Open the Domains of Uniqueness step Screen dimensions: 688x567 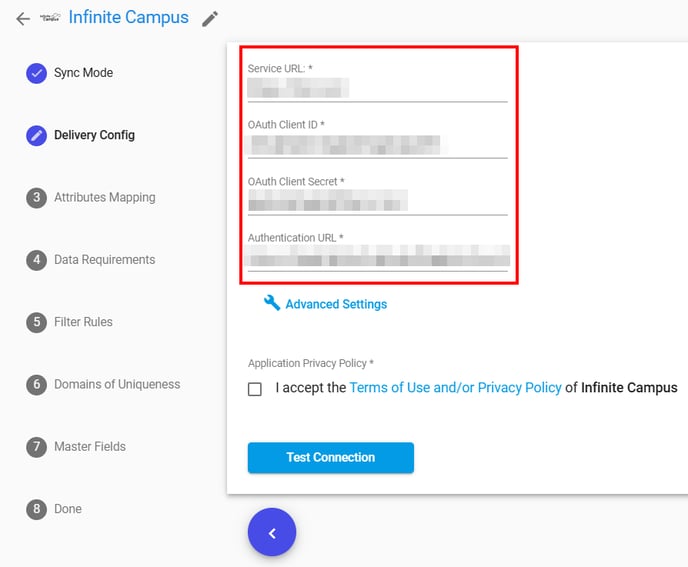(117, 384)
